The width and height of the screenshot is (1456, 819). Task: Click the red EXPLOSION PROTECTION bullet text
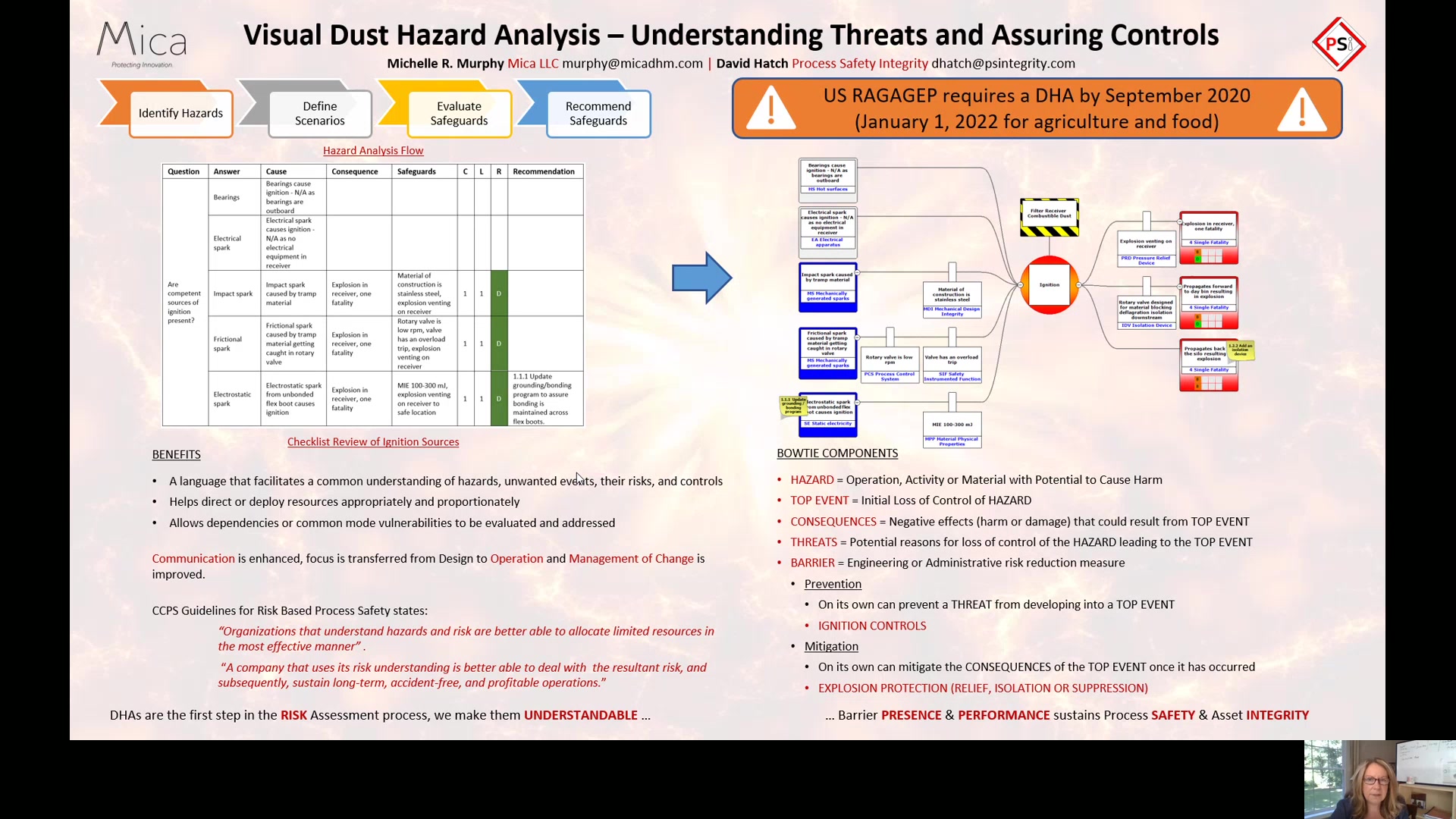pyautogui.click(x=983, y=688)
